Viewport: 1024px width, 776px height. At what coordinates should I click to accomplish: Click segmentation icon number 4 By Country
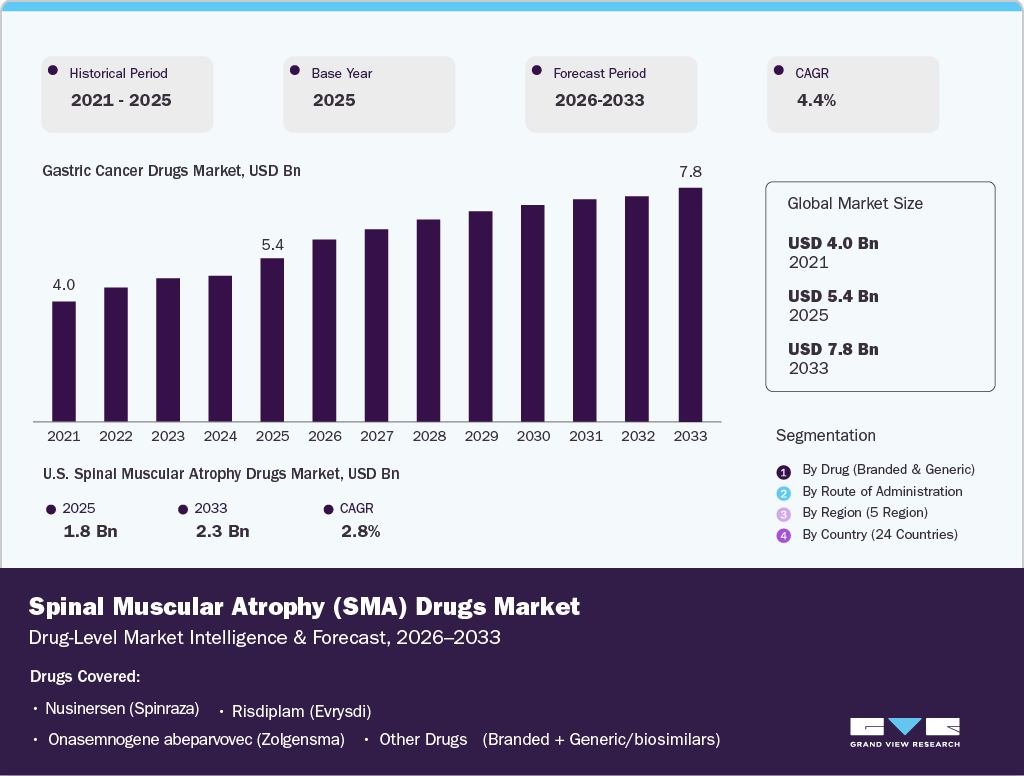point(784,536)
